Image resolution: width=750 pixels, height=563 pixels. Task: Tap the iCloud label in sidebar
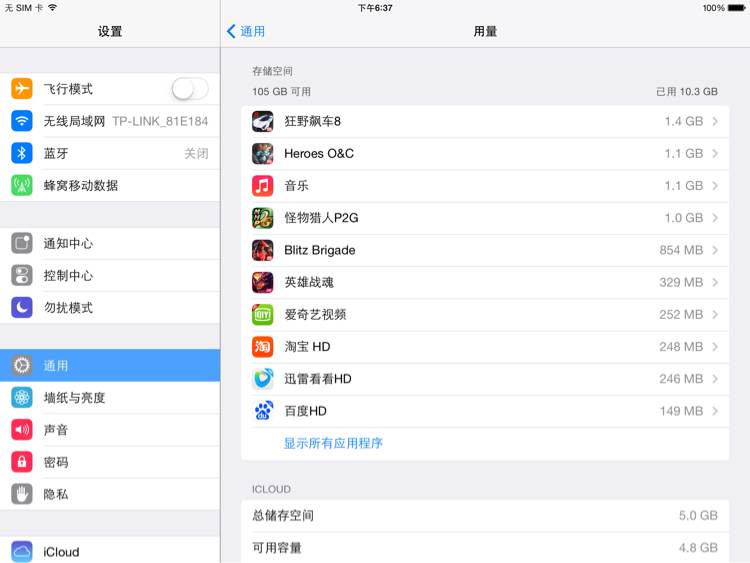[x=61, y=552]
